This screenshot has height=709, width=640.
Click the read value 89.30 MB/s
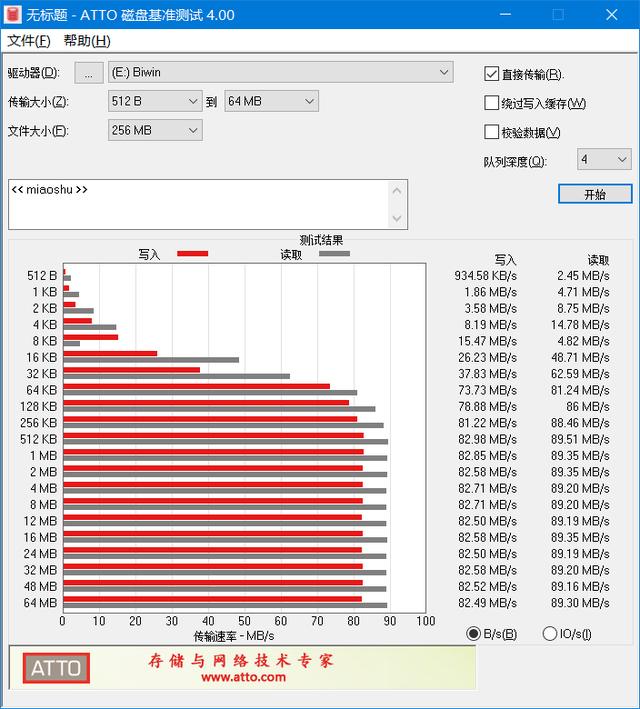pyautogui.click(x=580, y=603)
